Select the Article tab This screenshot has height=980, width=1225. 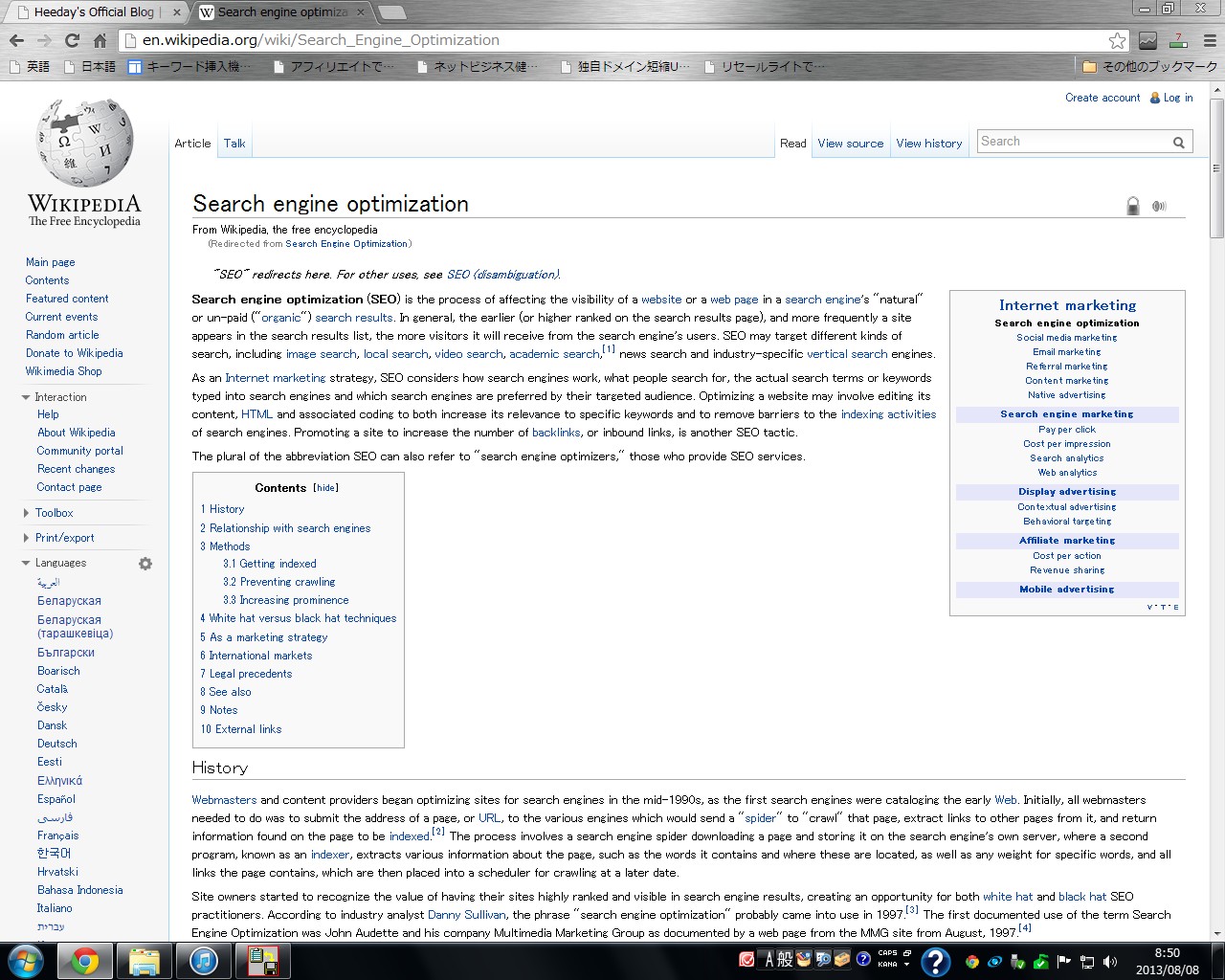pos(192,144)
